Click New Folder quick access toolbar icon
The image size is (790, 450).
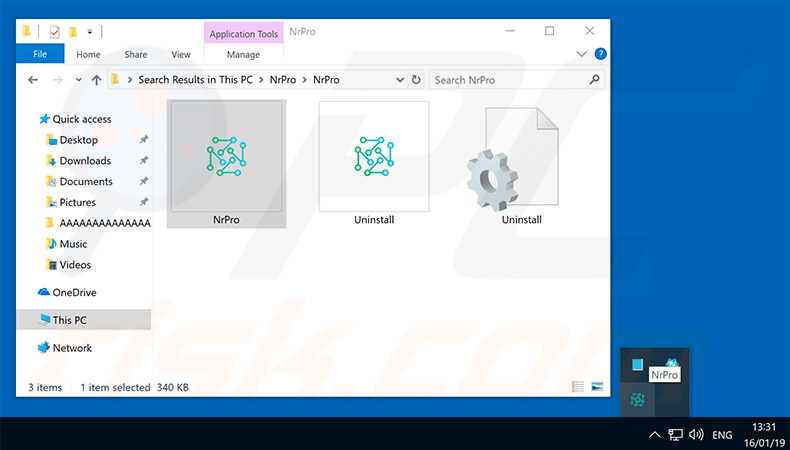[x=73, y=32]
